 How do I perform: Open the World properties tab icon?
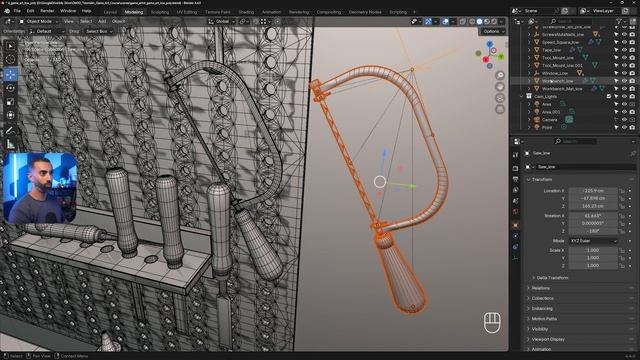516,211
